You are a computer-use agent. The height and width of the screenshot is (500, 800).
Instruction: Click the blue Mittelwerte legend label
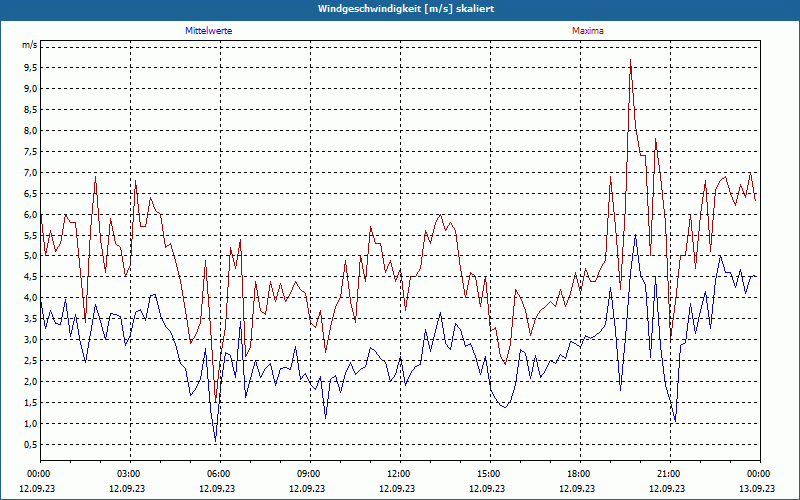208,31
